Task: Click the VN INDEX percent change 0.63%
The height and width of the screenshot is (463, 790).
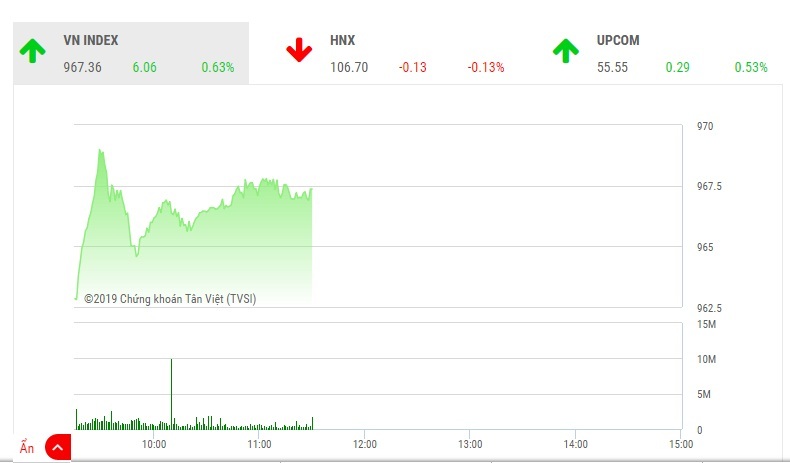Action: tap(217, 67)
